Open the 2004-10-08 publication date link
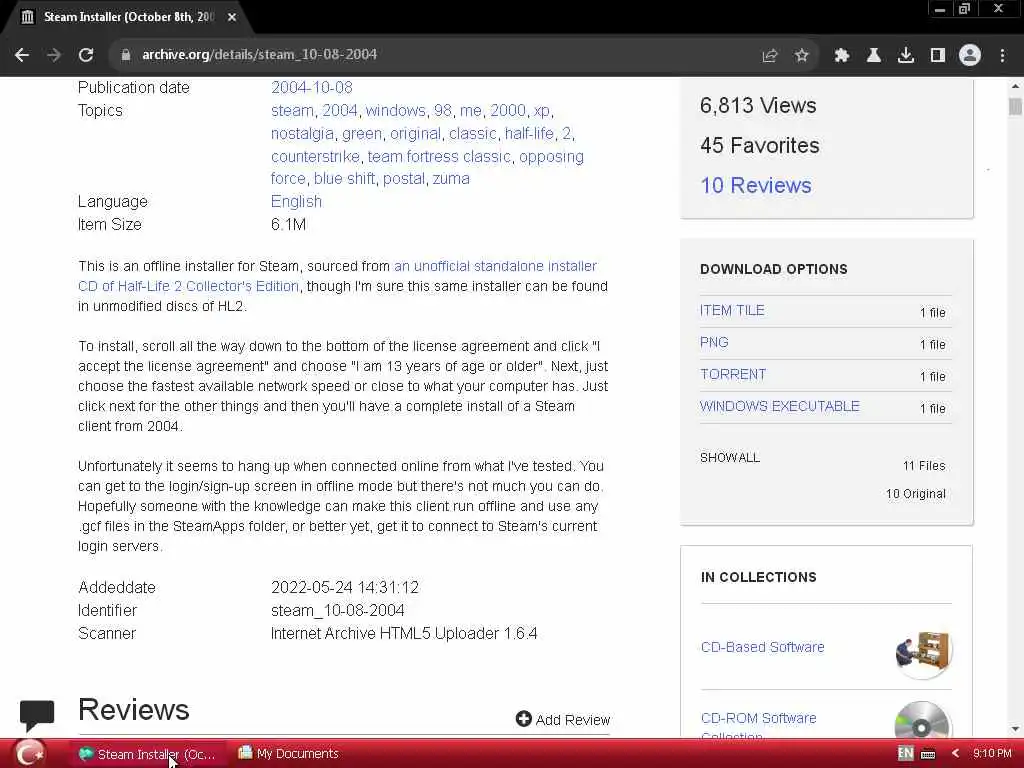 (312, 88)
